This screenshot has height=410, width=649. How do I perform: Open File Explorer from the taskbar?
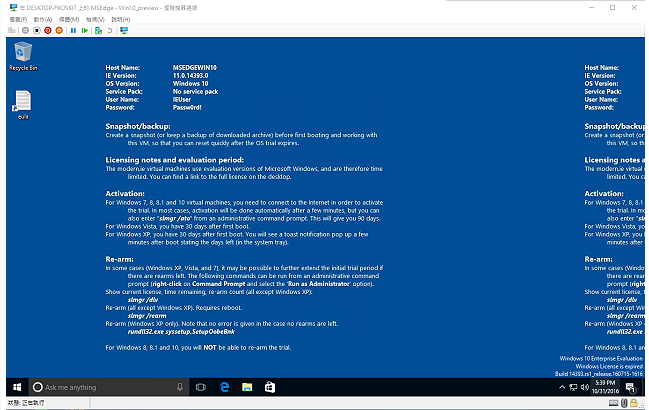point(247,387)
